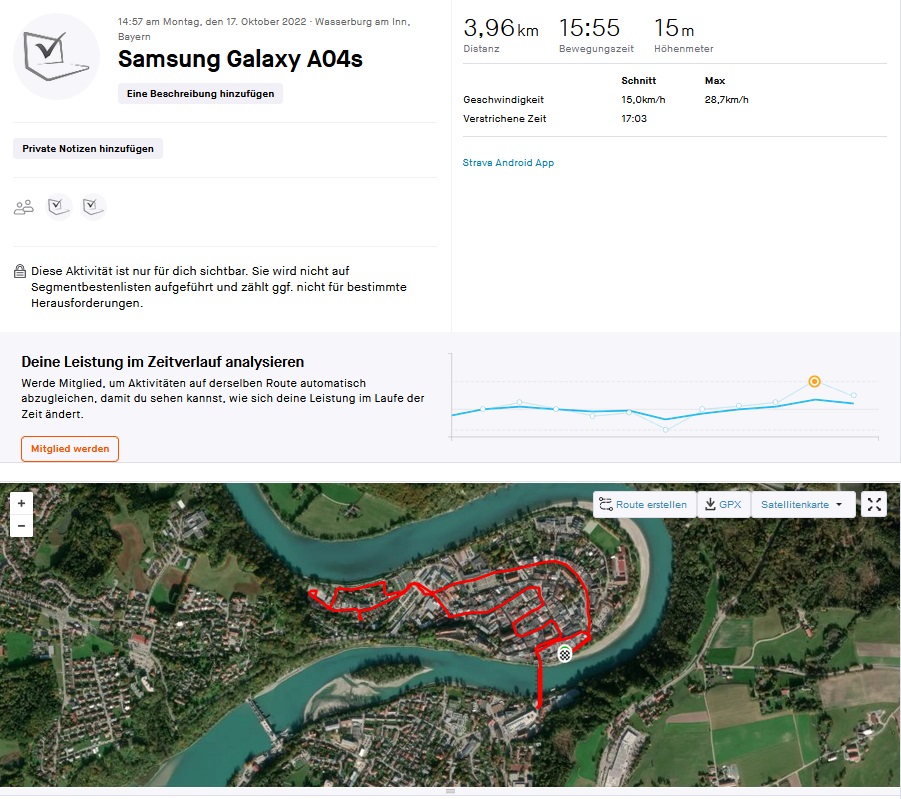
Task: Click the finish flag marker on the map
Action: pyautogui.click(x=565, y=654)
